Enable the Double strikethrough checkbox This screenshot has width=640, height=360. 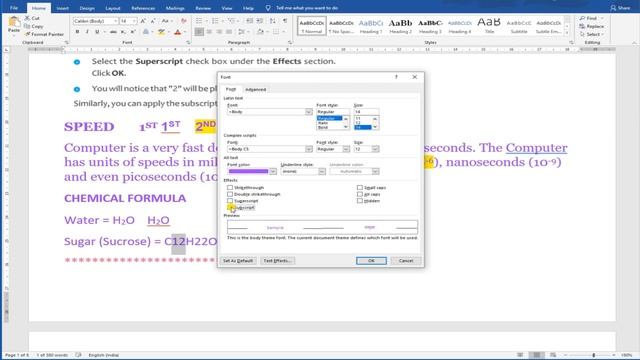(x=230, y=194)
